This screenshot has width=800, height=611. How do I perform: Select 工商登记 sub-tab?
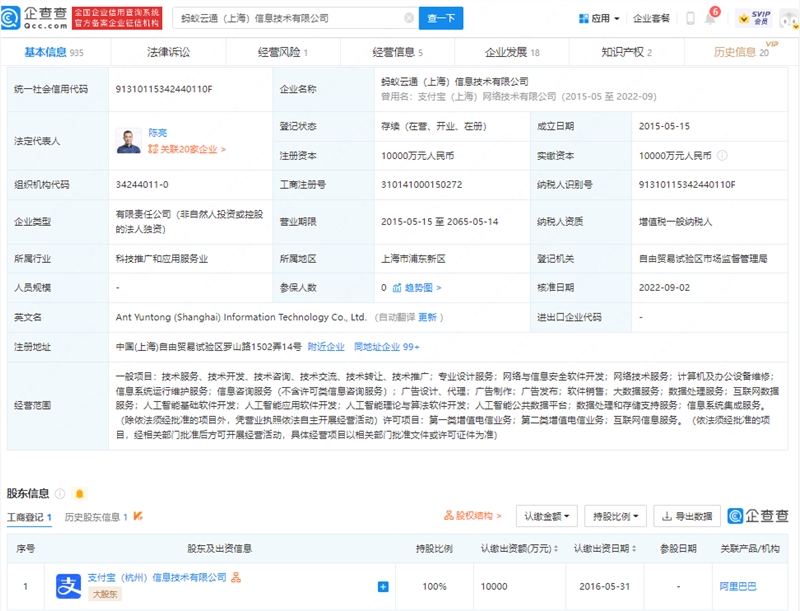pyautogui.click(x=30, y=517)
